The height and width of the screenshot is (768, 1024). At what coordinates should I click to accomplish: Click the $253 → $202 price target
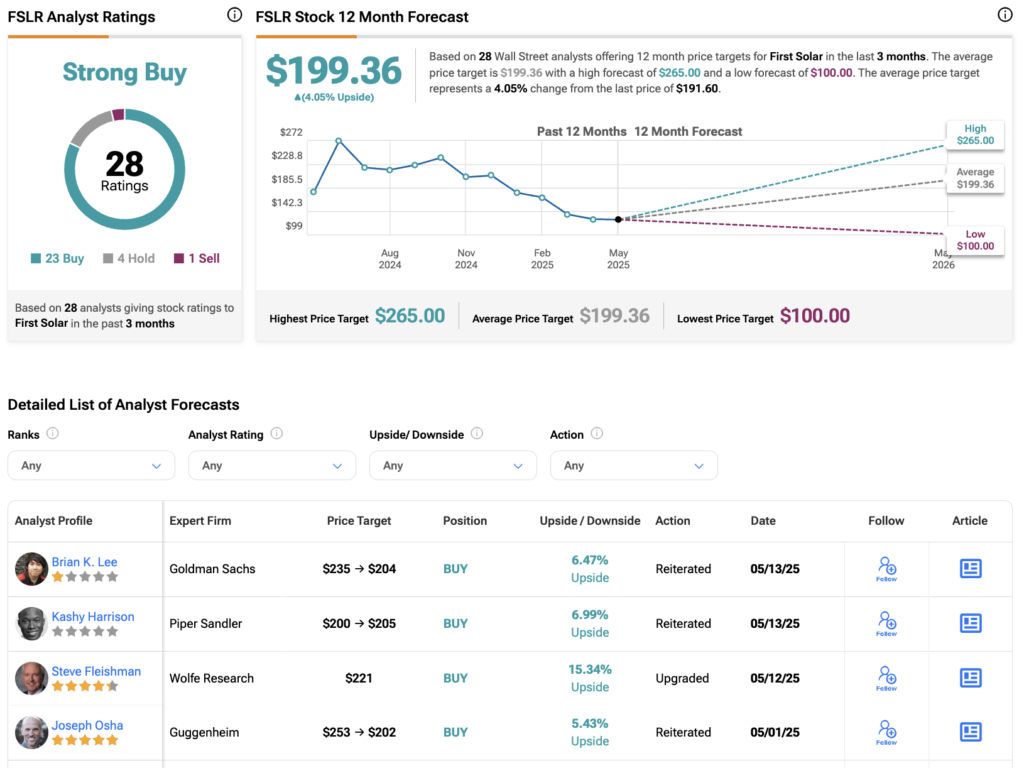pyautogui.click(x=359, y=733)
